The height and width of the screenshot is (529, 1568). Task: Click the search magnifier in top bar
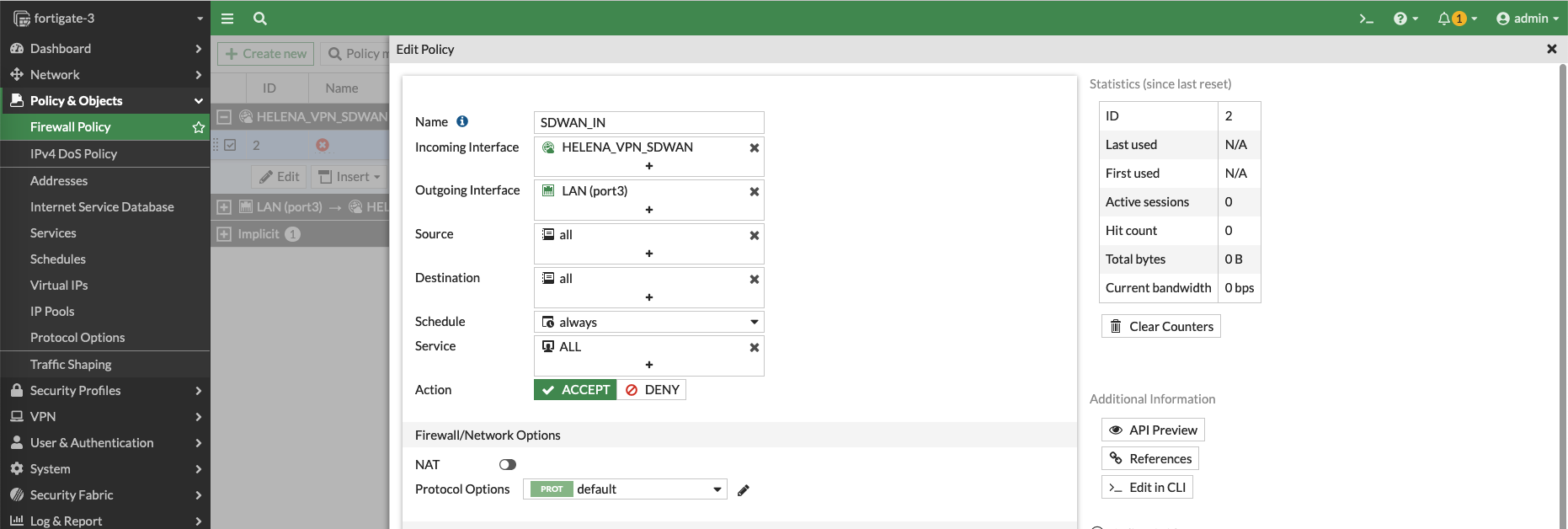click(260, 19)
